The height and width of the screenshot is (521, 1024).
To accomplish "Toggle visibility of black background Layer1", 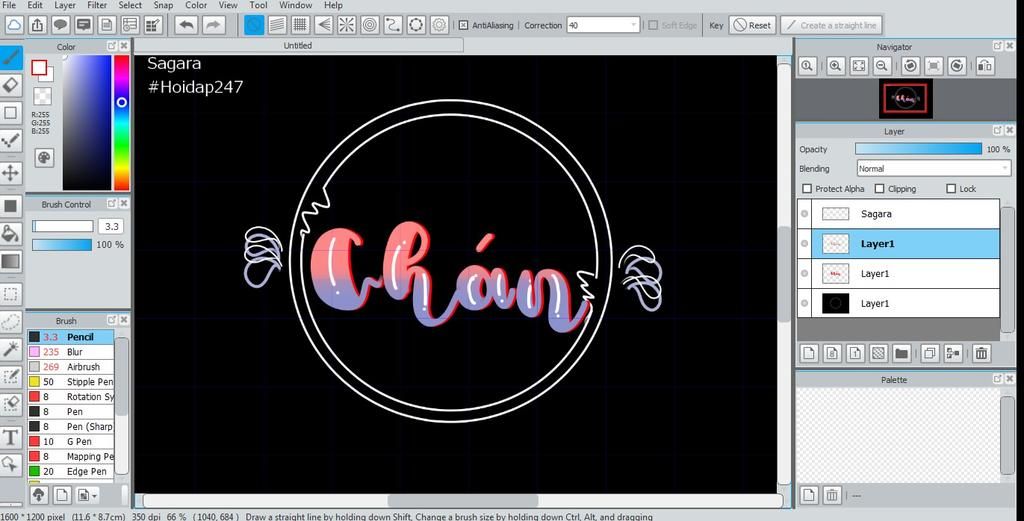I will point(805,304).
